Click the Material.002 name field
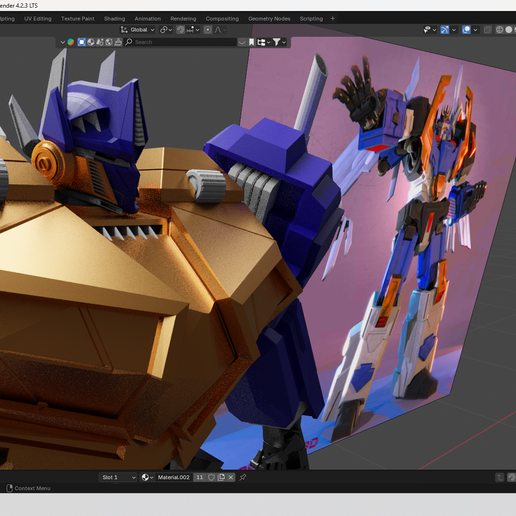 pyautogui.click(x=174, y=477)
